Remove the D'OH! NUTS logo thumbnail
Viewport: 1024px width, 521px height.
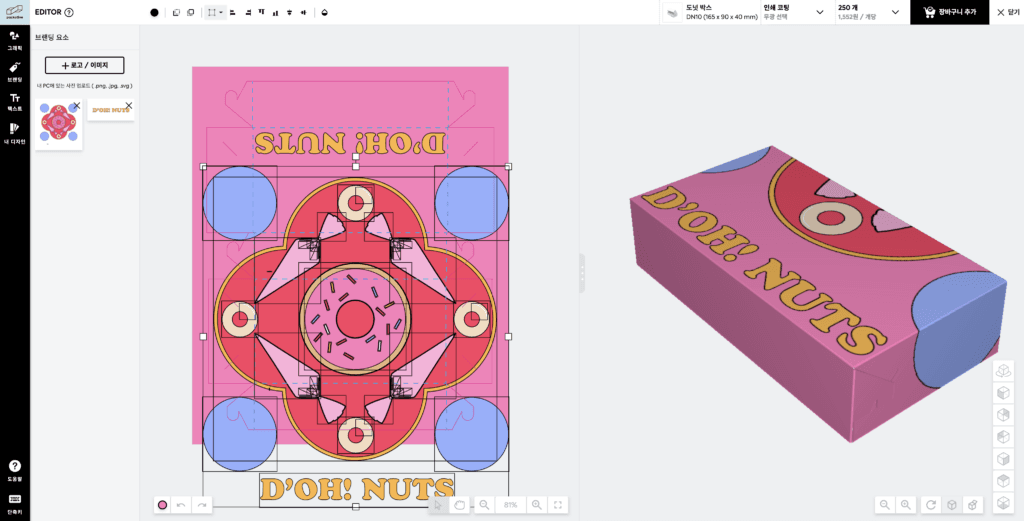129,105
